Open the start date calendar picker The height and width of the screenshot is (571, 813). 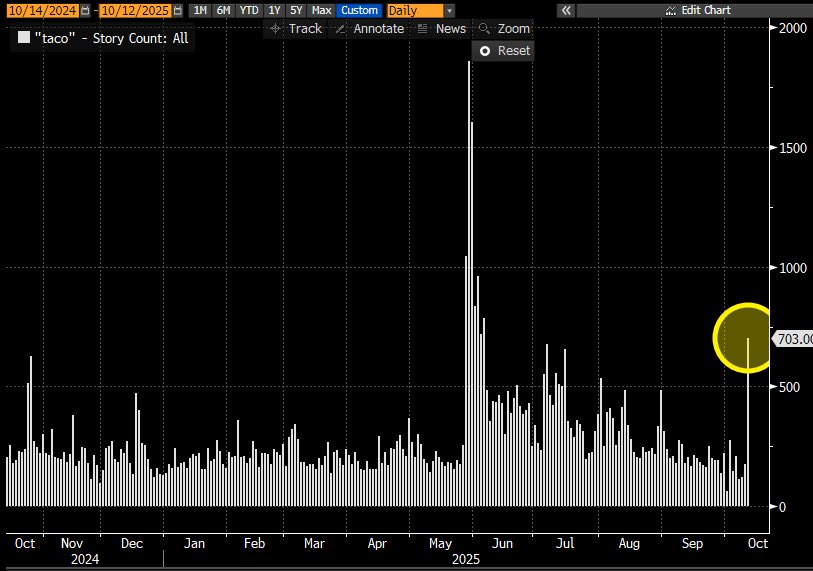84,10
